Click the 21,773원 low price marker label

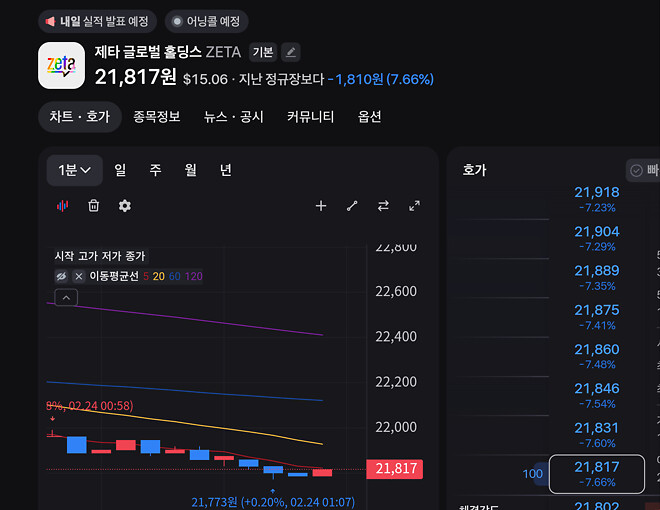pos(273,502)
